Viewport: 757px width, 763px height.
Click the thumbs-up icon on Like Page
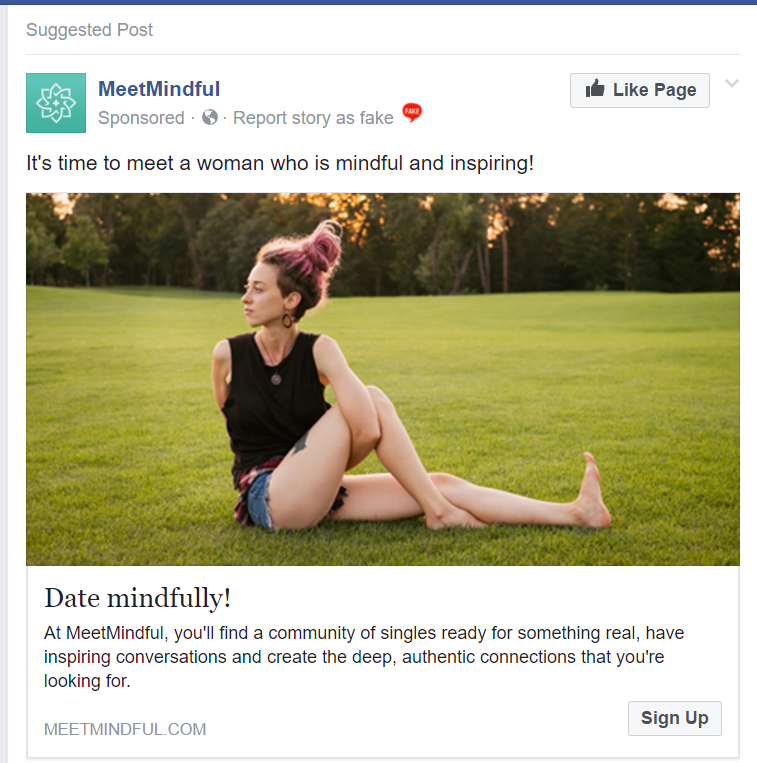coord(595,90)
